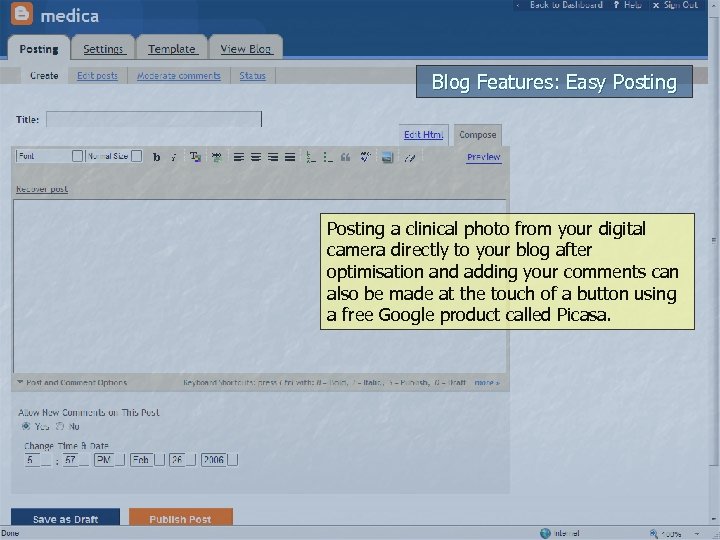Viewport: 720px width, 540px height.
Task: Click Back to Dashboard link
Action: 566,5
